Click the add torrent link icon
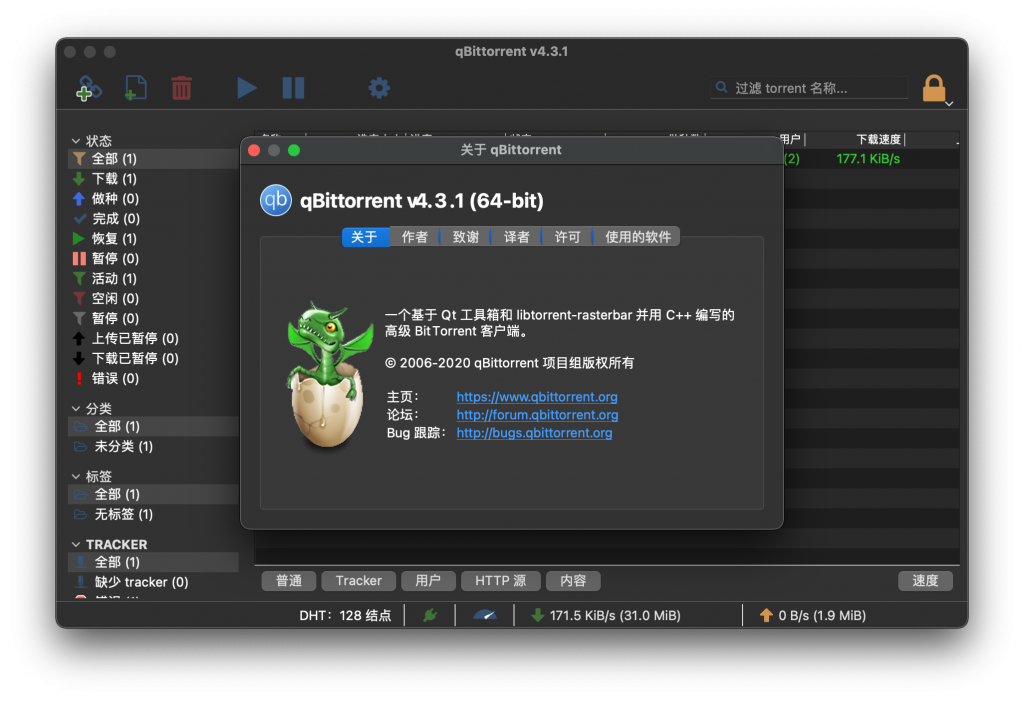The width and height of the screenshot is (1024, 702). (x=89, y=88)
